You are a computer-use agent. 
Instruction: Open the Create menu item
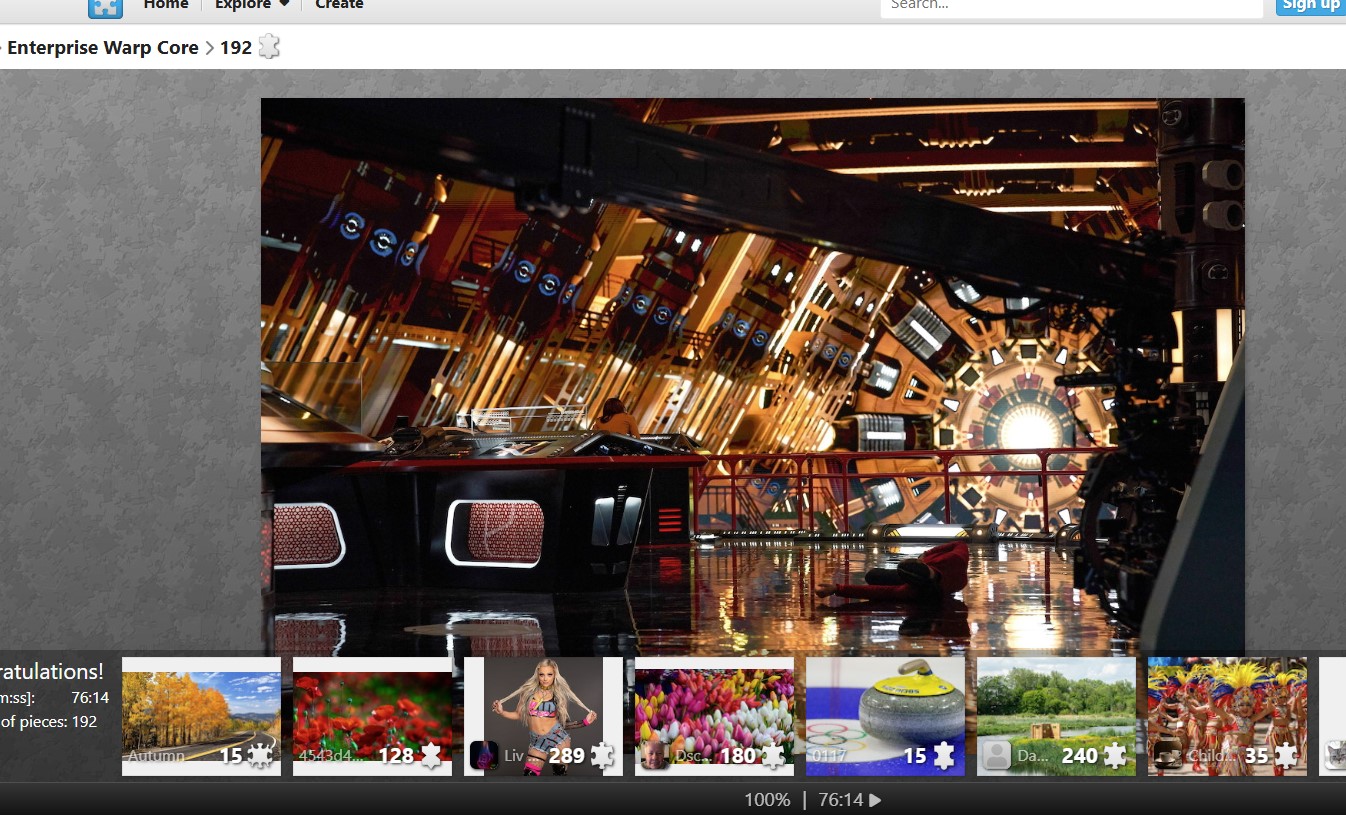(x=339, y=5)
